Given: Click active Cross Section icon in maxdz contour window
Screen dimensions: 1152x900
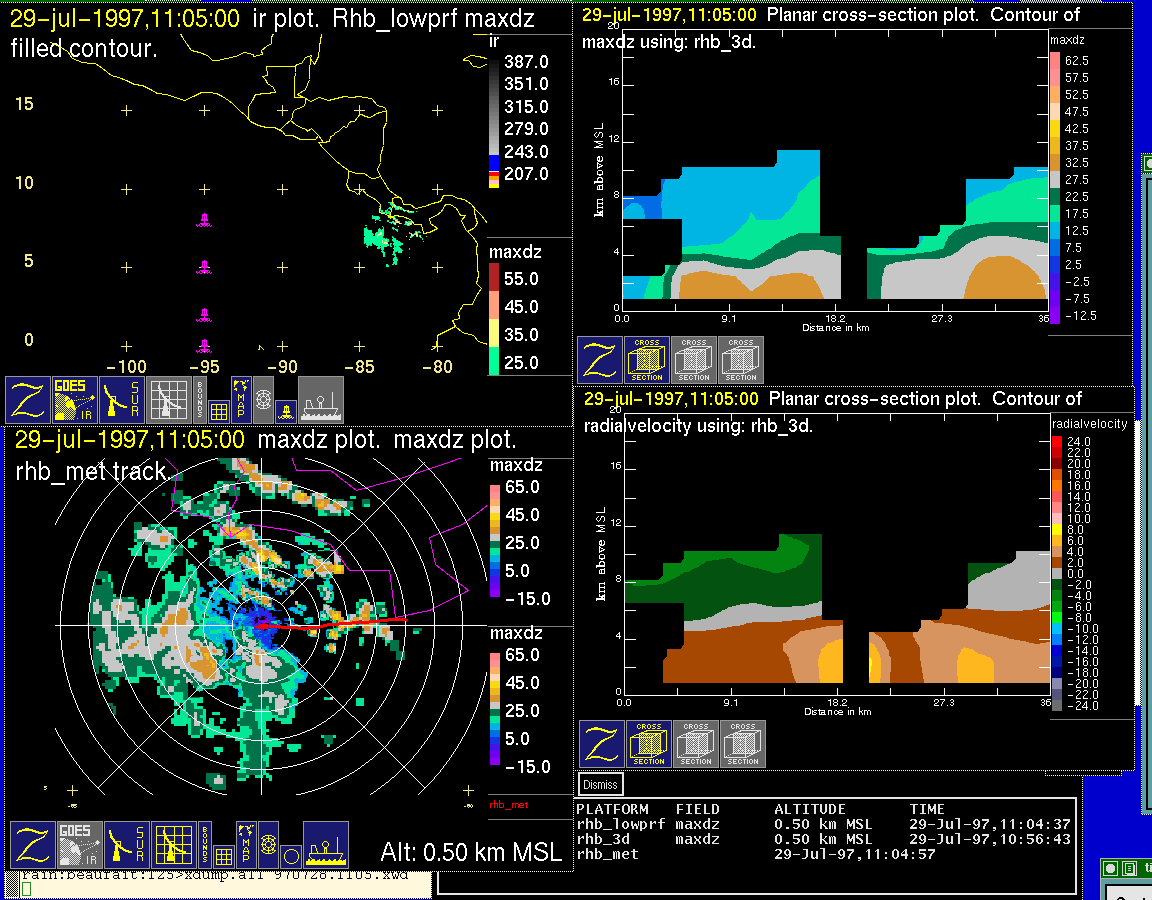Looking at the screenshot, I should 647,360.
